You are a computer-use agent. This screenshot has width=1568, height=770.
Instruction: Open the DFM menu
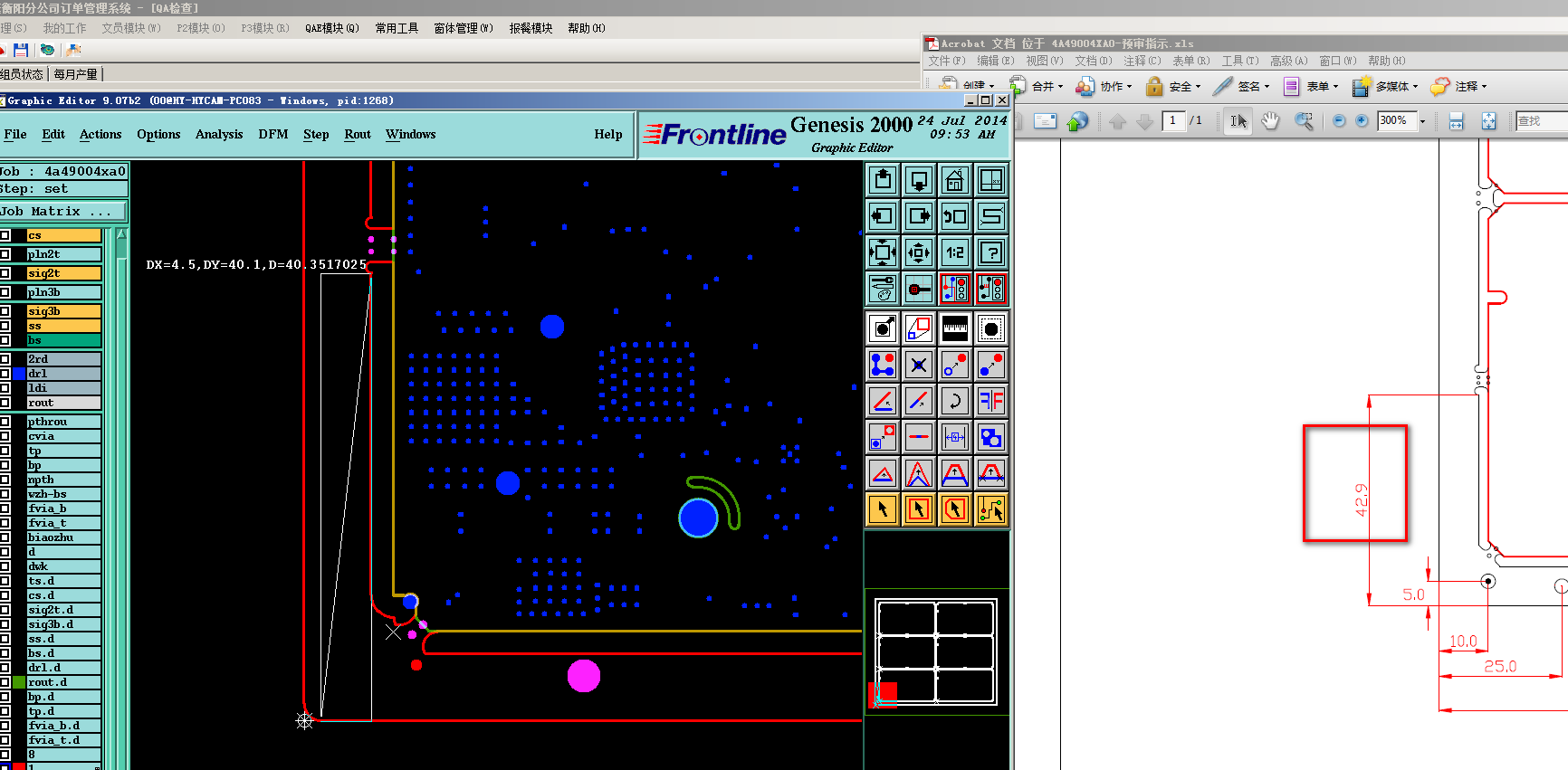coord(273,134)
